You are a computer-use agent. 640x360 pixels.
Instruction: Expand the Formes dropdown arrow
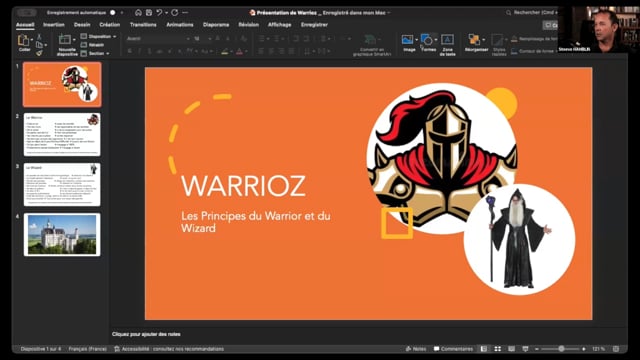pyautogui.click(x=436, y=40)
